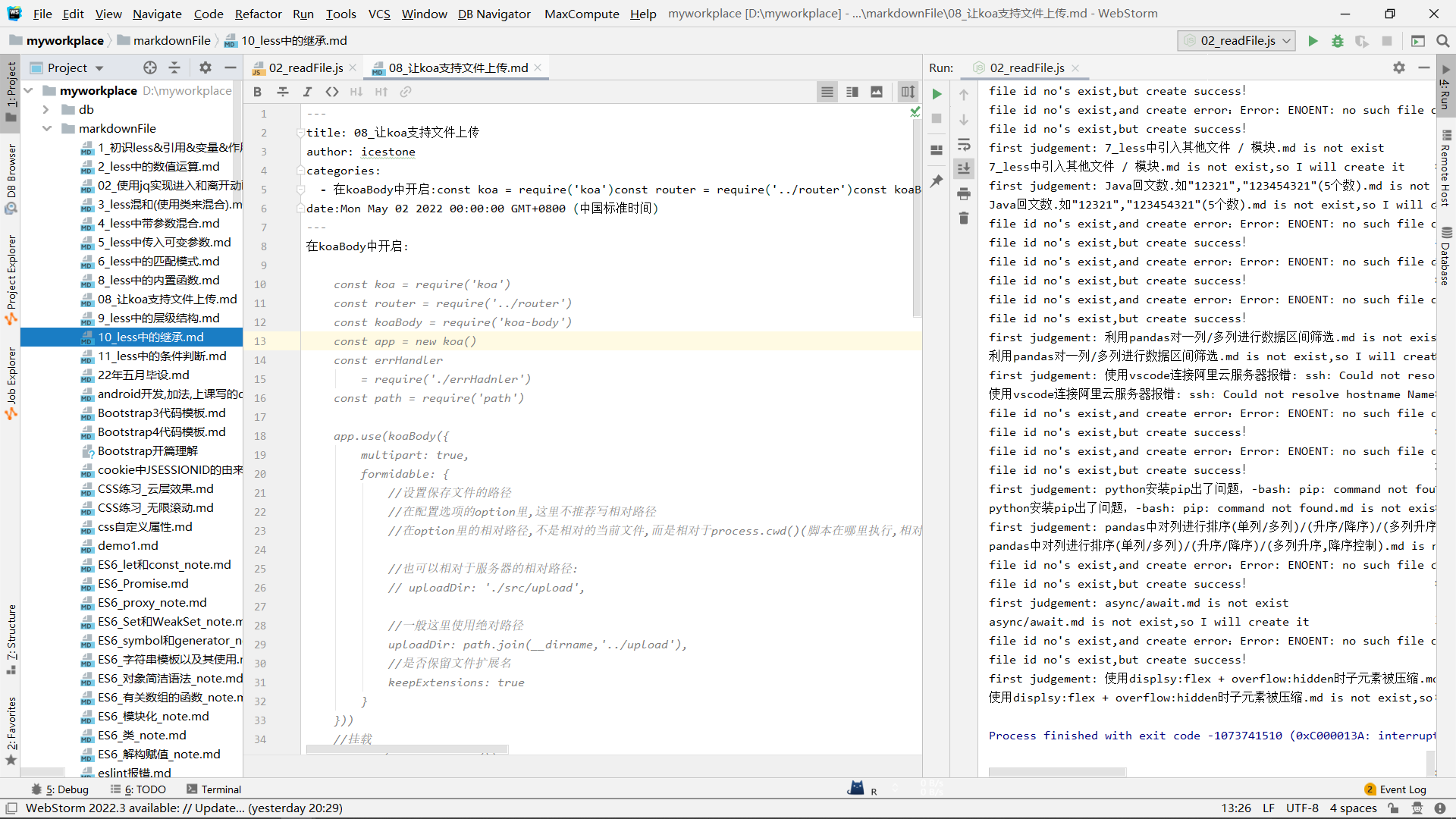Viewport: 1456px width, 819px height.
Task: Click the editor horizontal scrollbar
Action: pos(407,750)
